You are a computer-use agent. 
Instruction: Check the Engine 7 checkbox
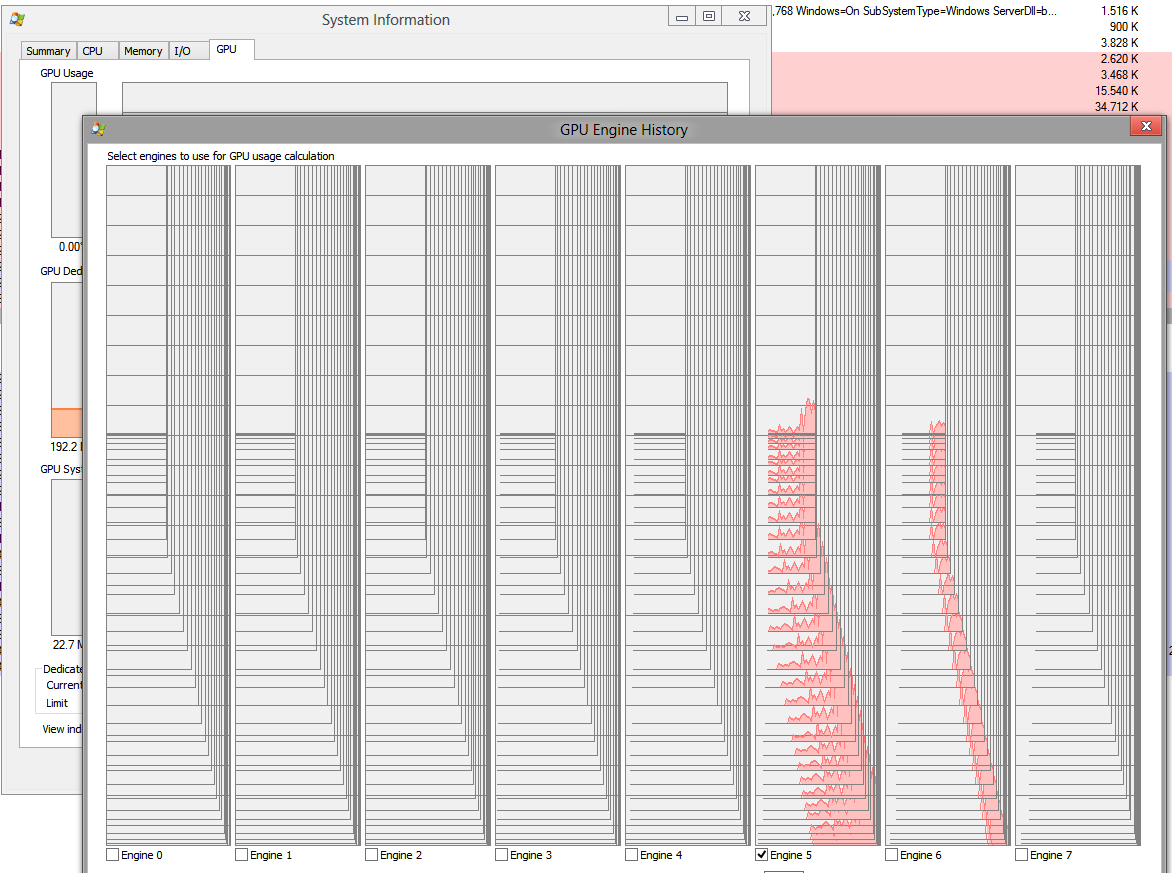pos(1022,855)
